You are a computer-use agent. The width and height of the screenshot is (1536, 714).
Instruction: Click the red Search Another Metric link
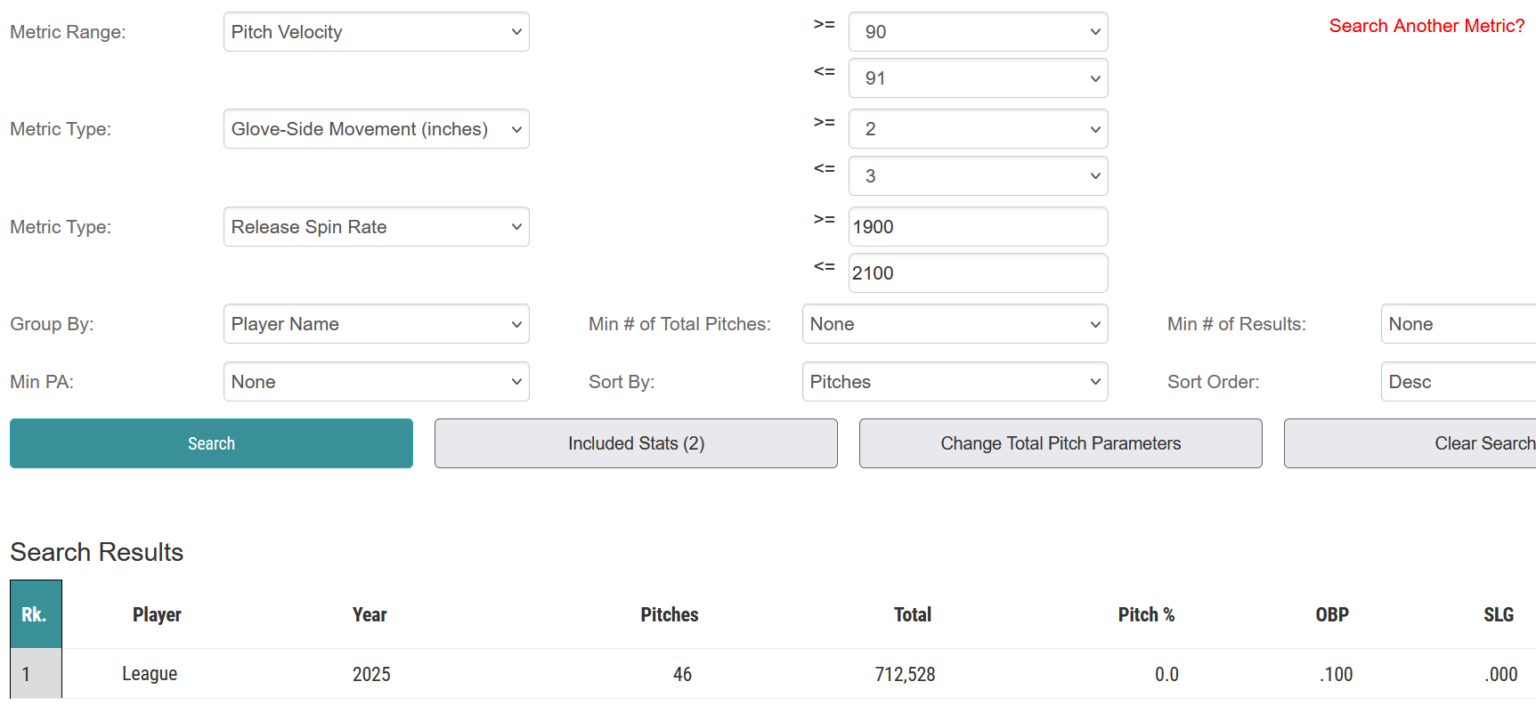click(x=1426, y=26)
